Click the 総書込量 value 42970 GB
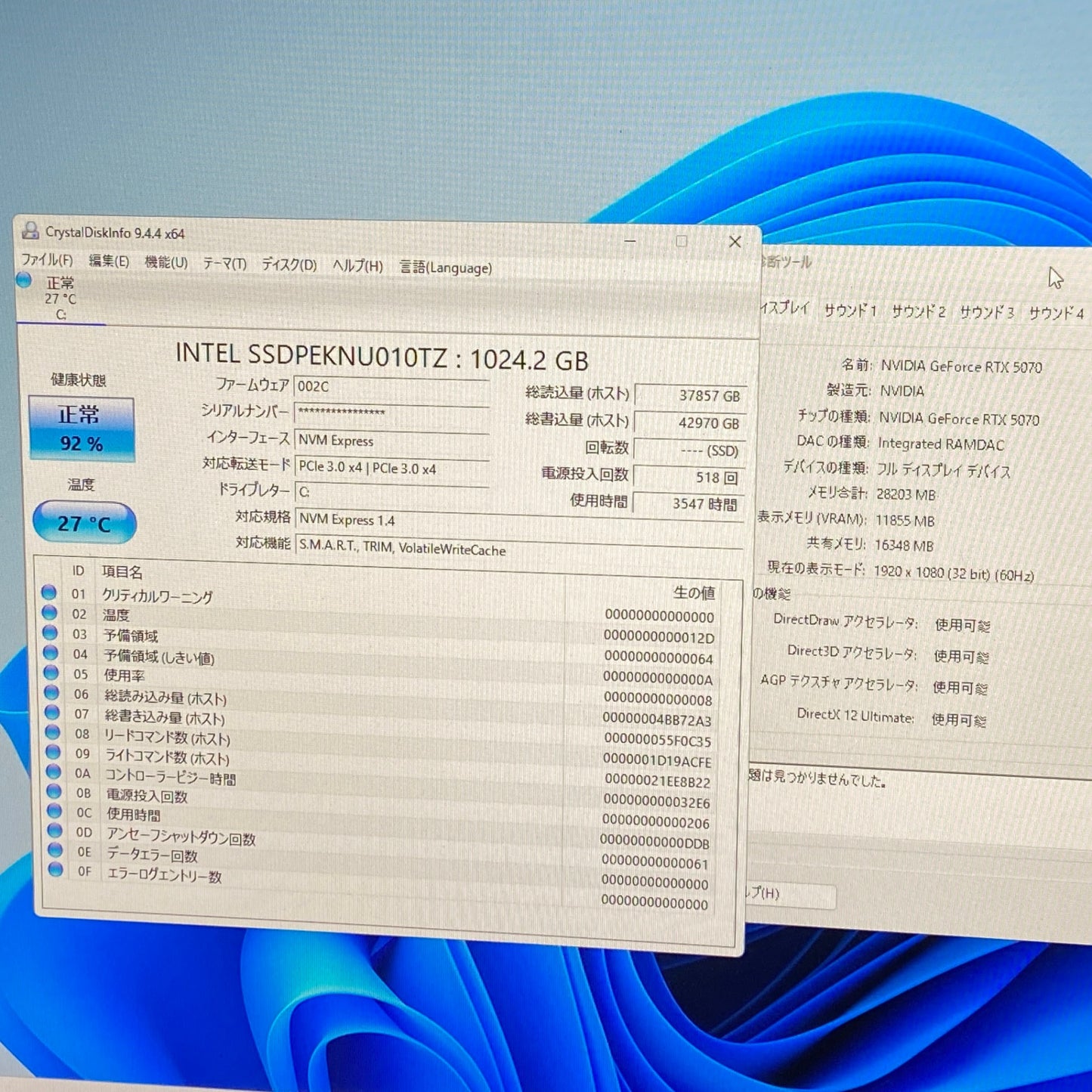The image size is (1092, 1092). coord(691,423)
